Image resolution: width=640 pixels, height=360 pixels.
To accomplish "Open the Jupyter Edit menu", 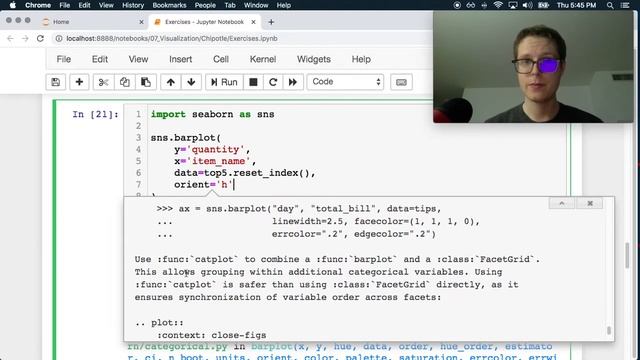I will coord(100,59).
